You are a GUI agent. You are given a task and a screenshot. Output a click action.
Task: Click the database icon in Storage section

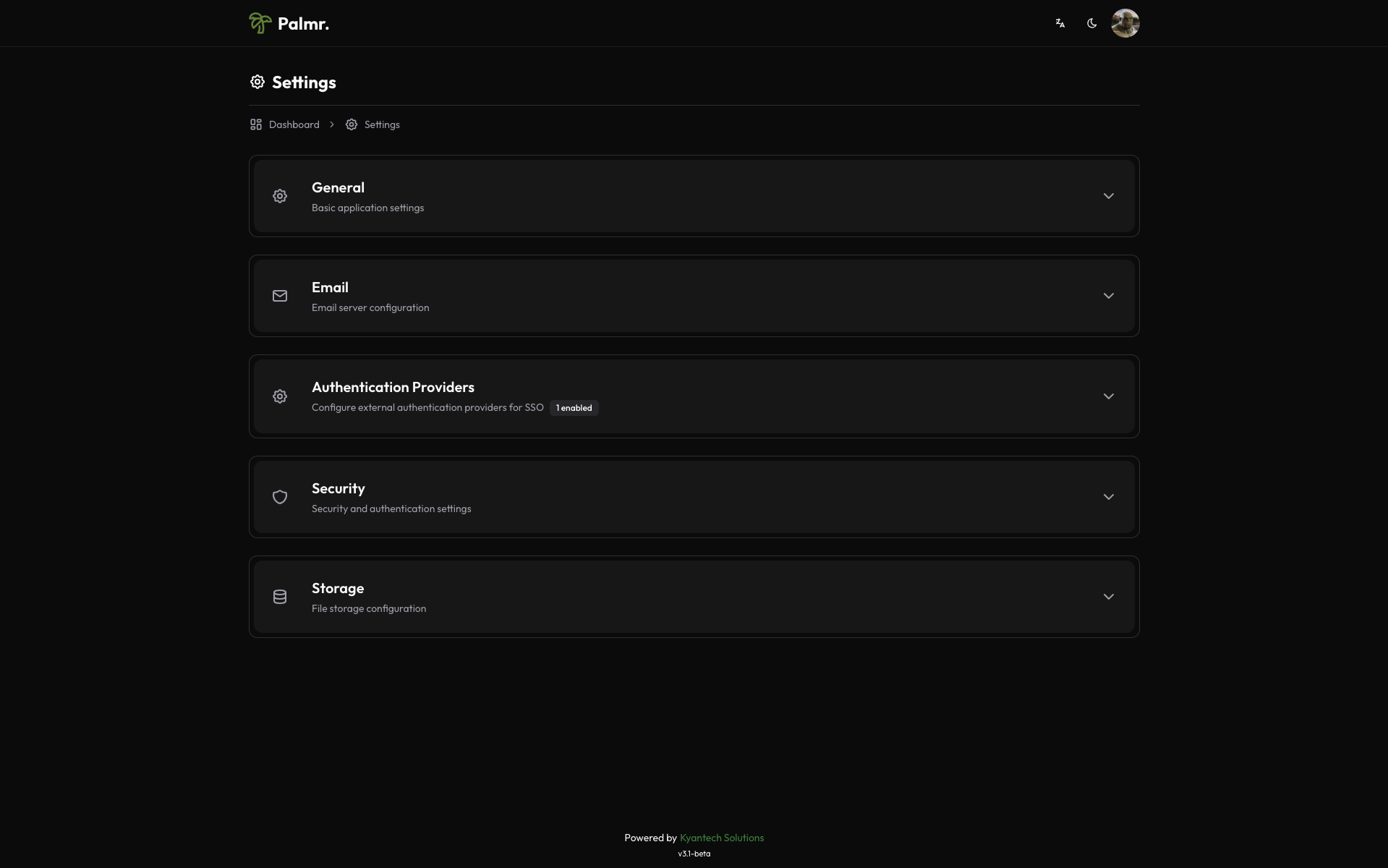[280, 597]
